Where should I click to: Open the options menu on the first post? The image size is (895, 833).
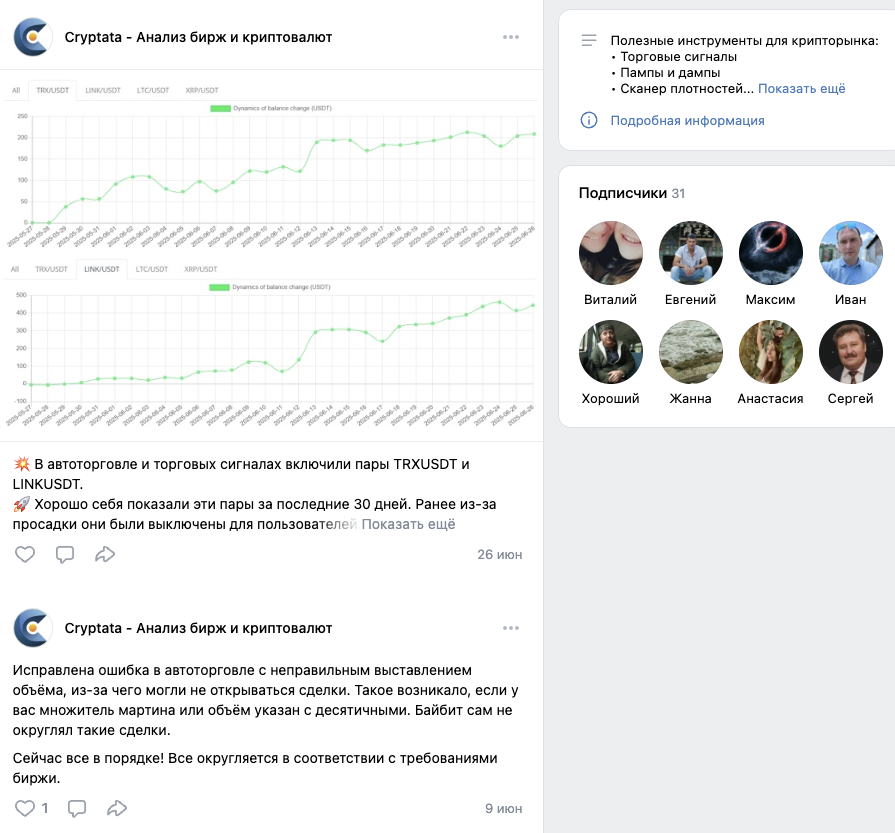coord(512,36)
